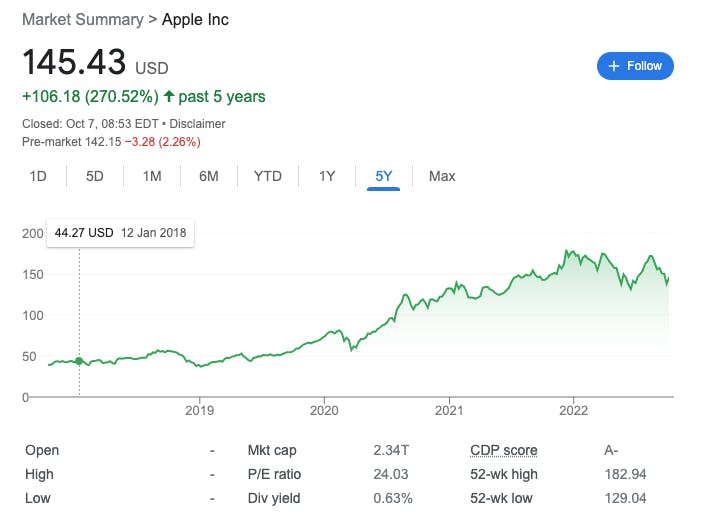
Task: Select the 1D time range tab
Action: 38,176
